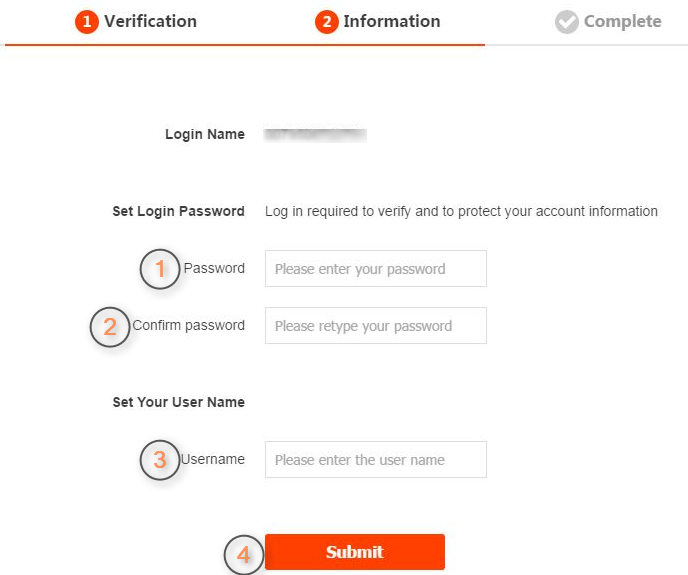688x575 pixels.
Task: Focus the 'Please enter your password' field
Action: (x=375, y=269)
